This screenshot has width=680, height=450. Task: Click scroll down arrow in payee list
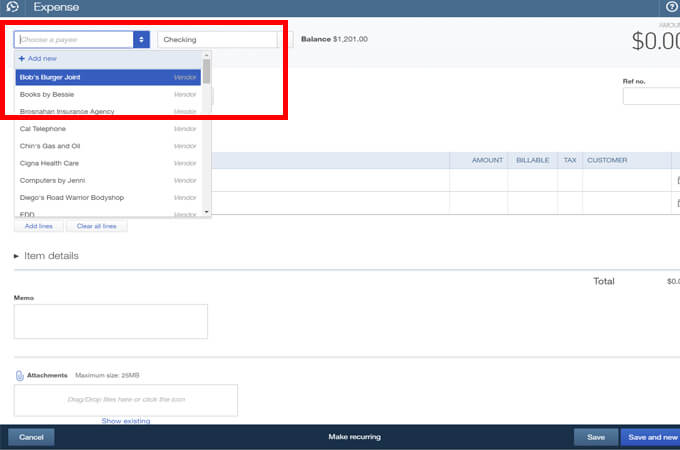(206, 212)
